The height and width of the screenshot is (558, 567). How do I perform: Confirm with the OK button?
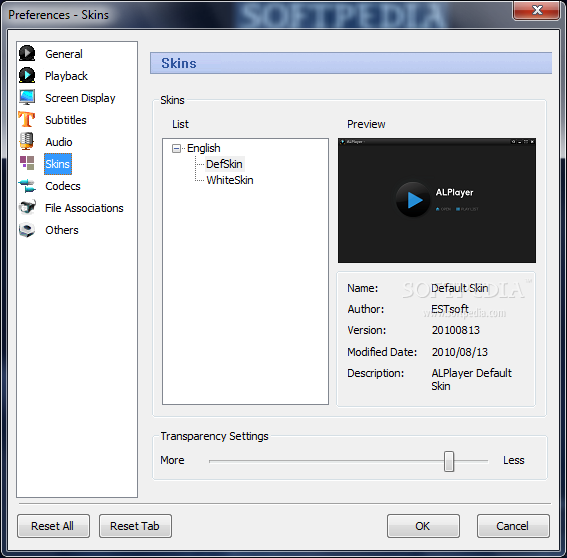423,526
